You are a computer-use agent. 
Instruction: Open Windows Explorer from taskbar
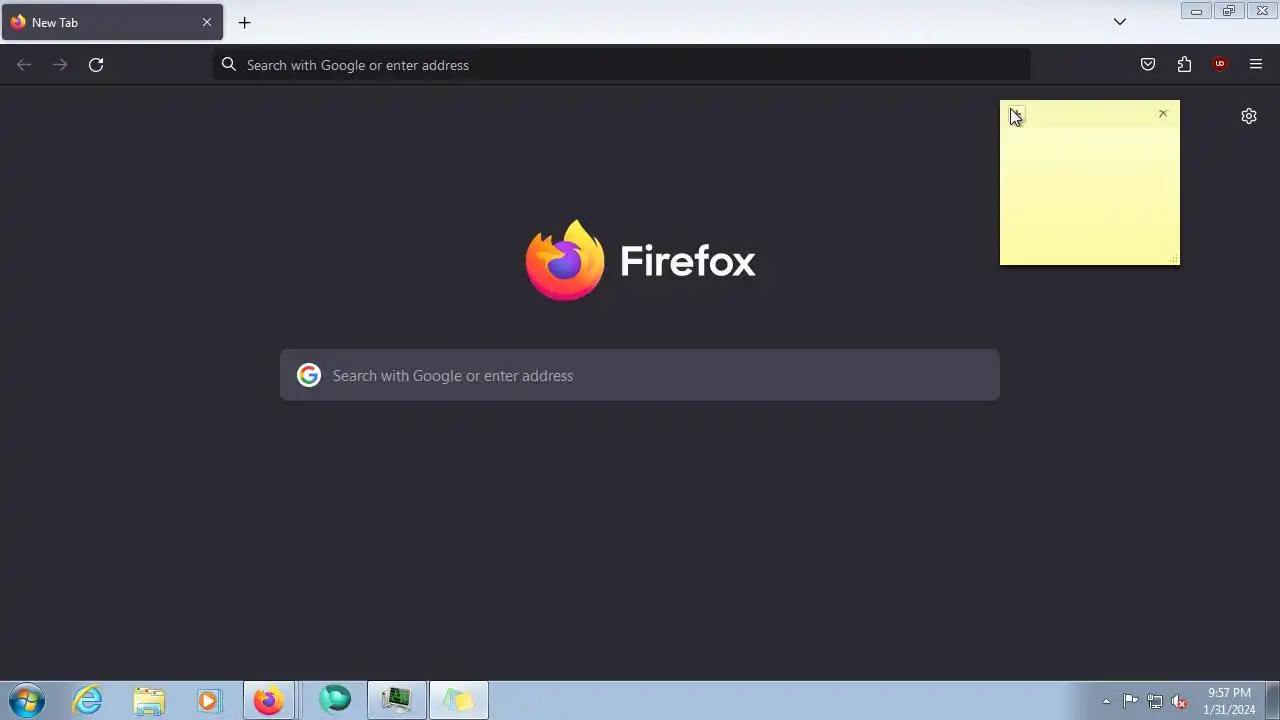148,701
